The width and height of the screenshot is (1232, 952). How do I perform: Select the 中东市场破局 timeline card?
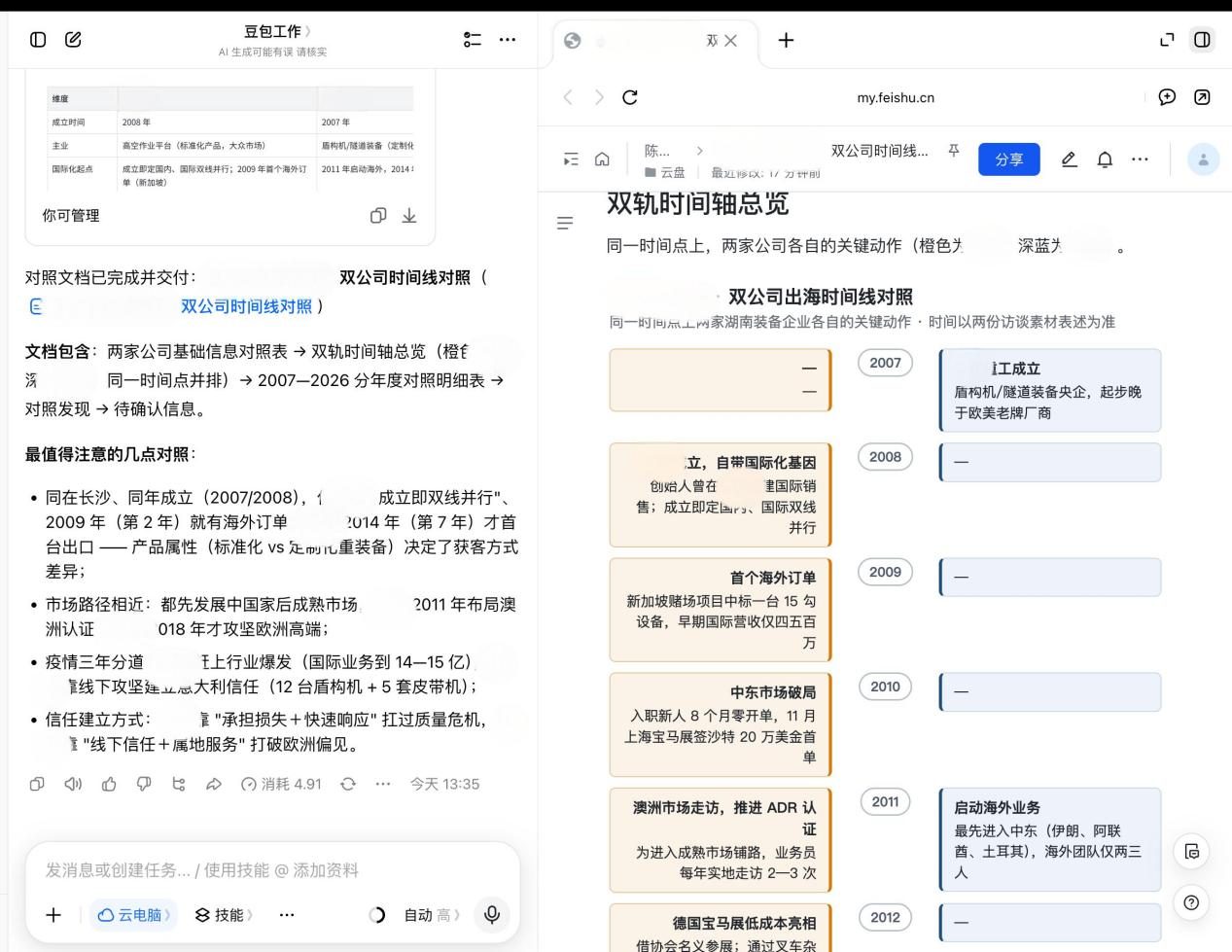pos(721,723)
